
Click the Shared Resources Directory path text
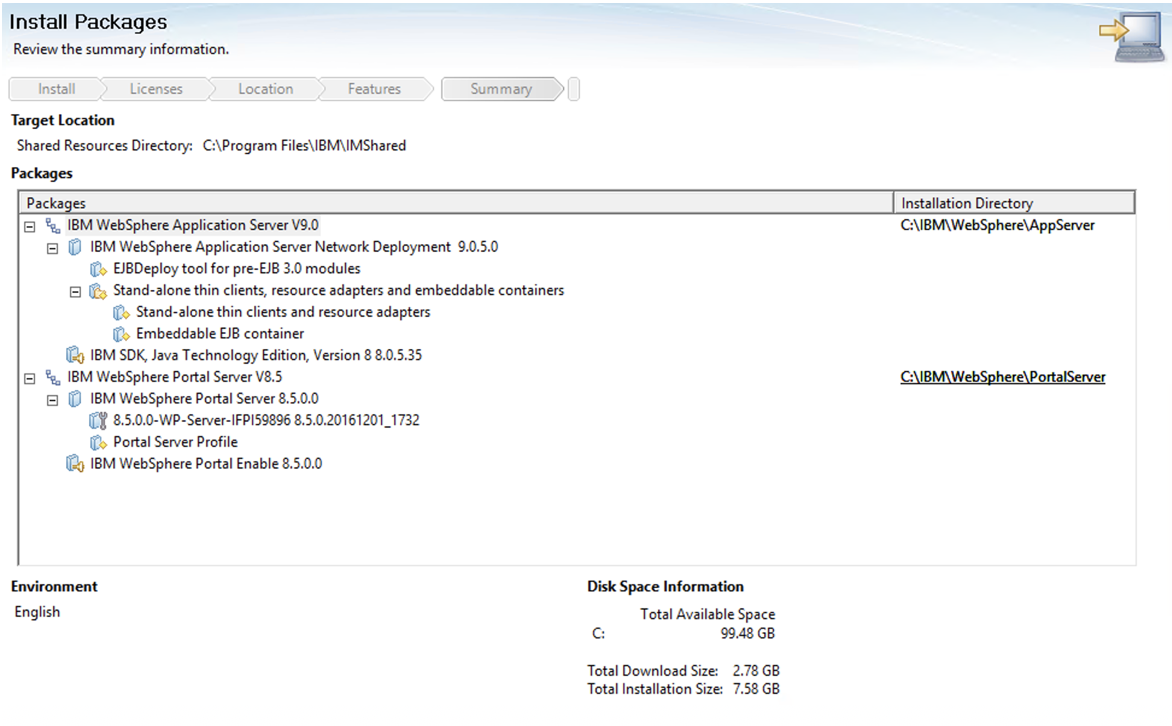pos(304,146)
